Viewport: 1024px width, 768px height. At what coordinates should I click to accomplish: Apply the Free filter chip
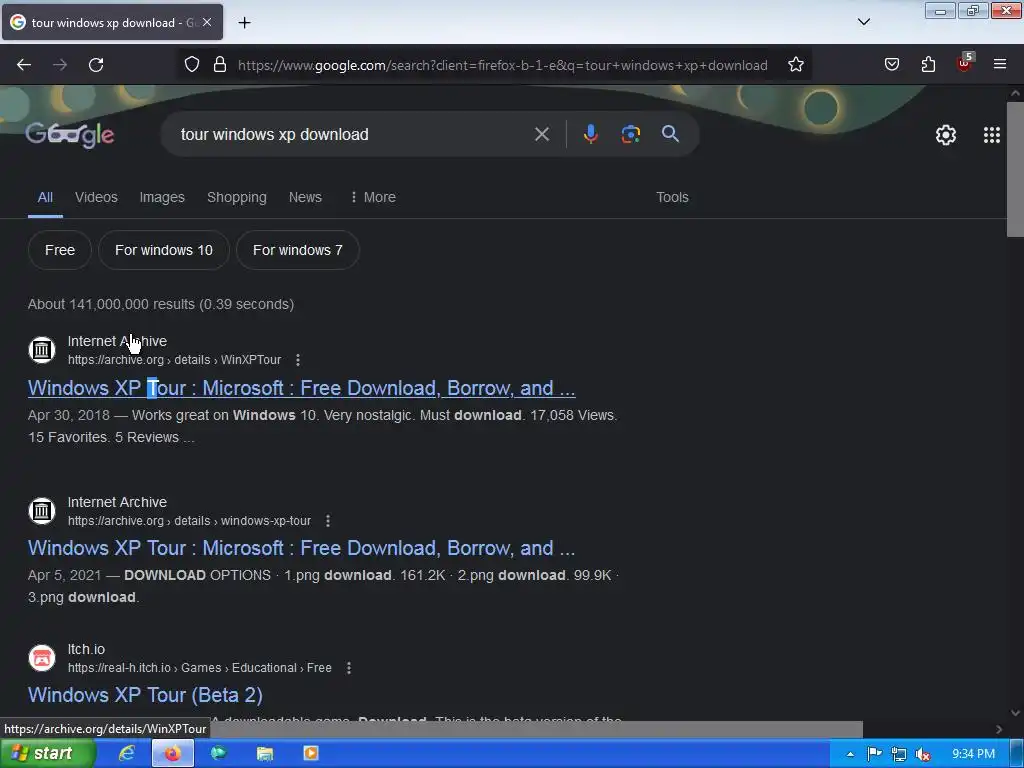[59, 250]
